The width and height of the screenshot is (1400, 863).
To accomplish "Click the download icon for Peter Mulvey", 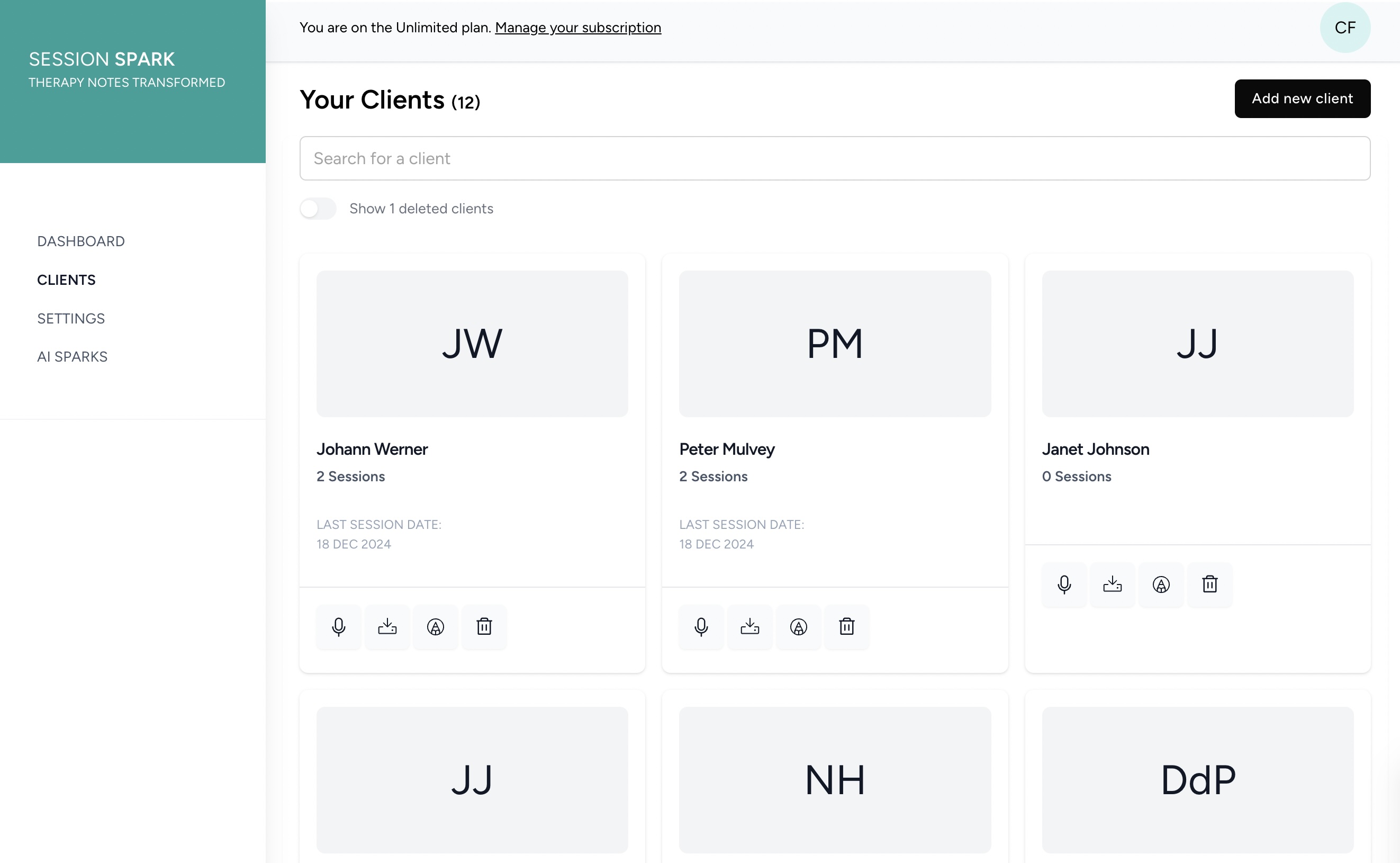I will pyautogui.click(x=750, y=627).
